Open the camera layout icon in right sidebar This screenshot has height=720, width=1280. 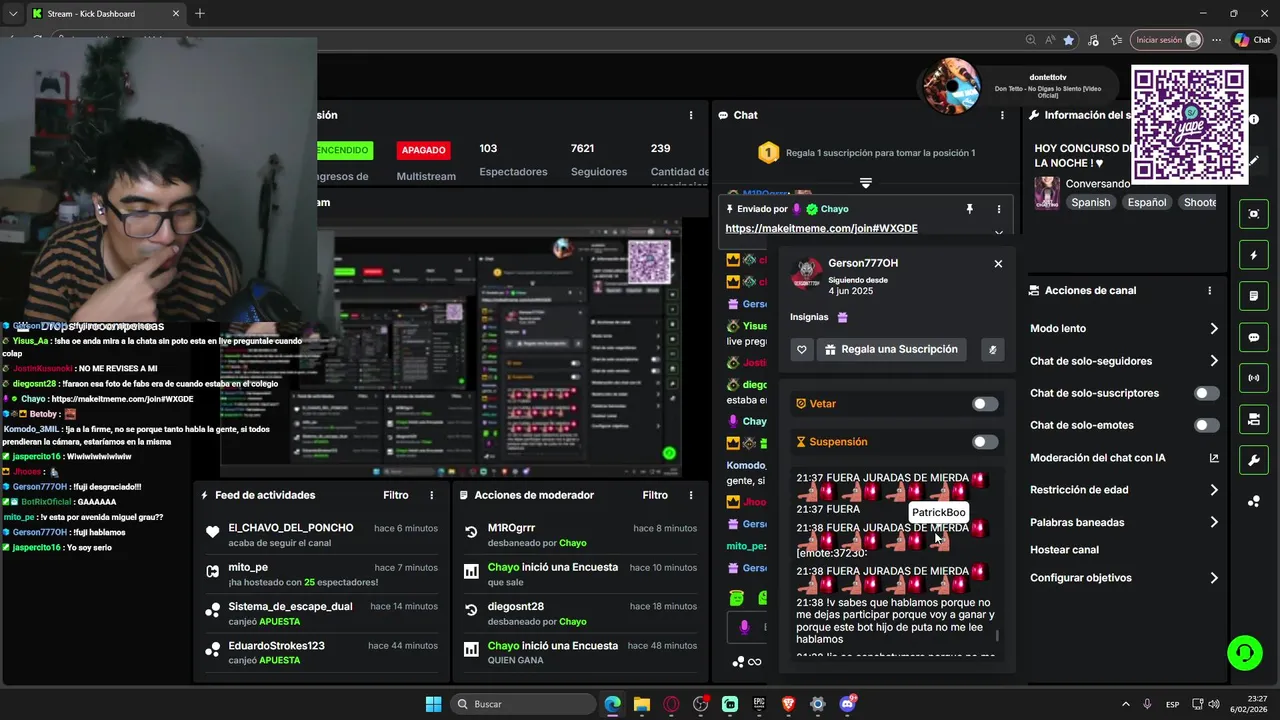pos(1254,419)
